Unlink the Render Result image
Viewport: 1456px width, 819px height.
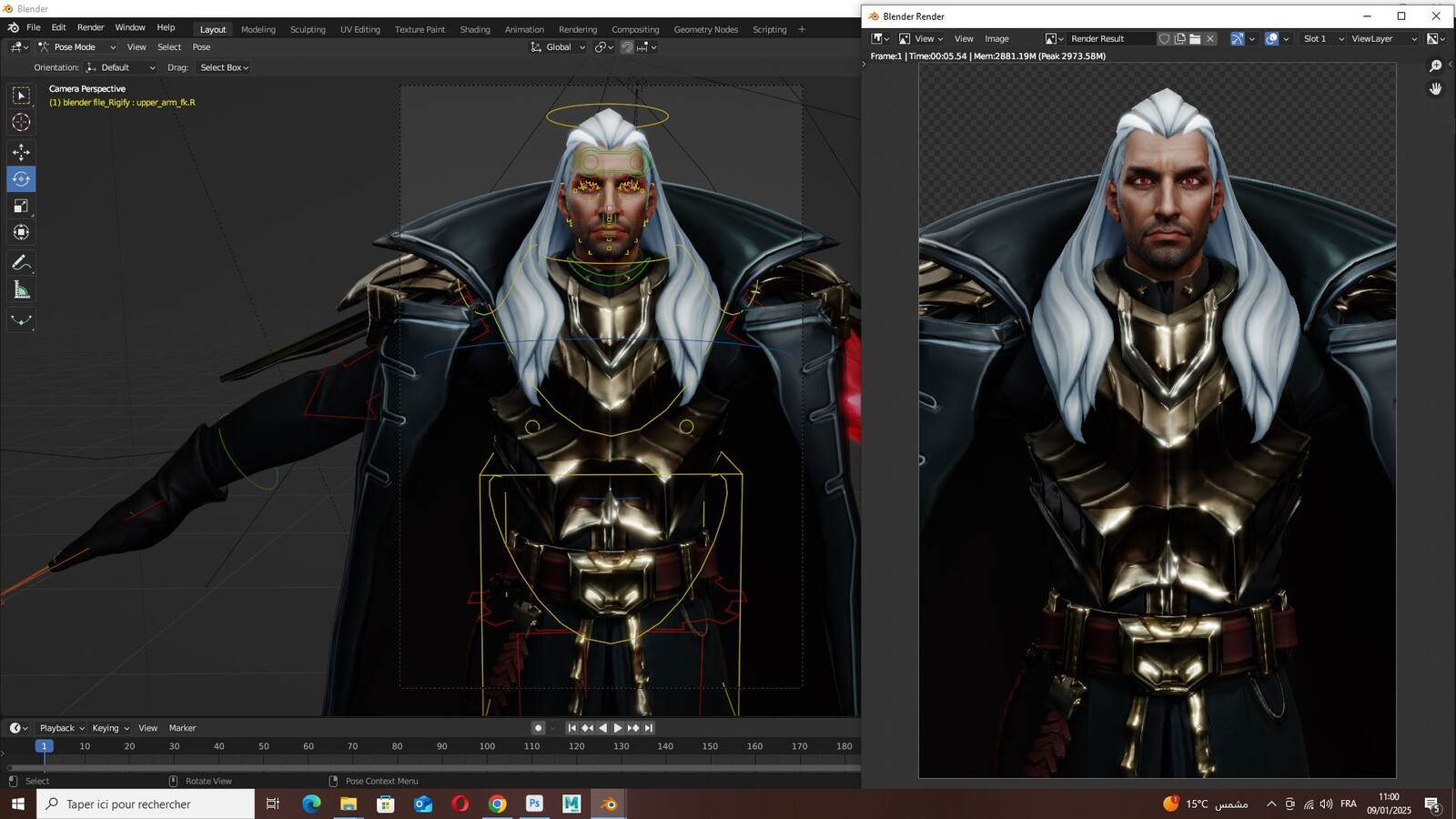pos(1210,38)
